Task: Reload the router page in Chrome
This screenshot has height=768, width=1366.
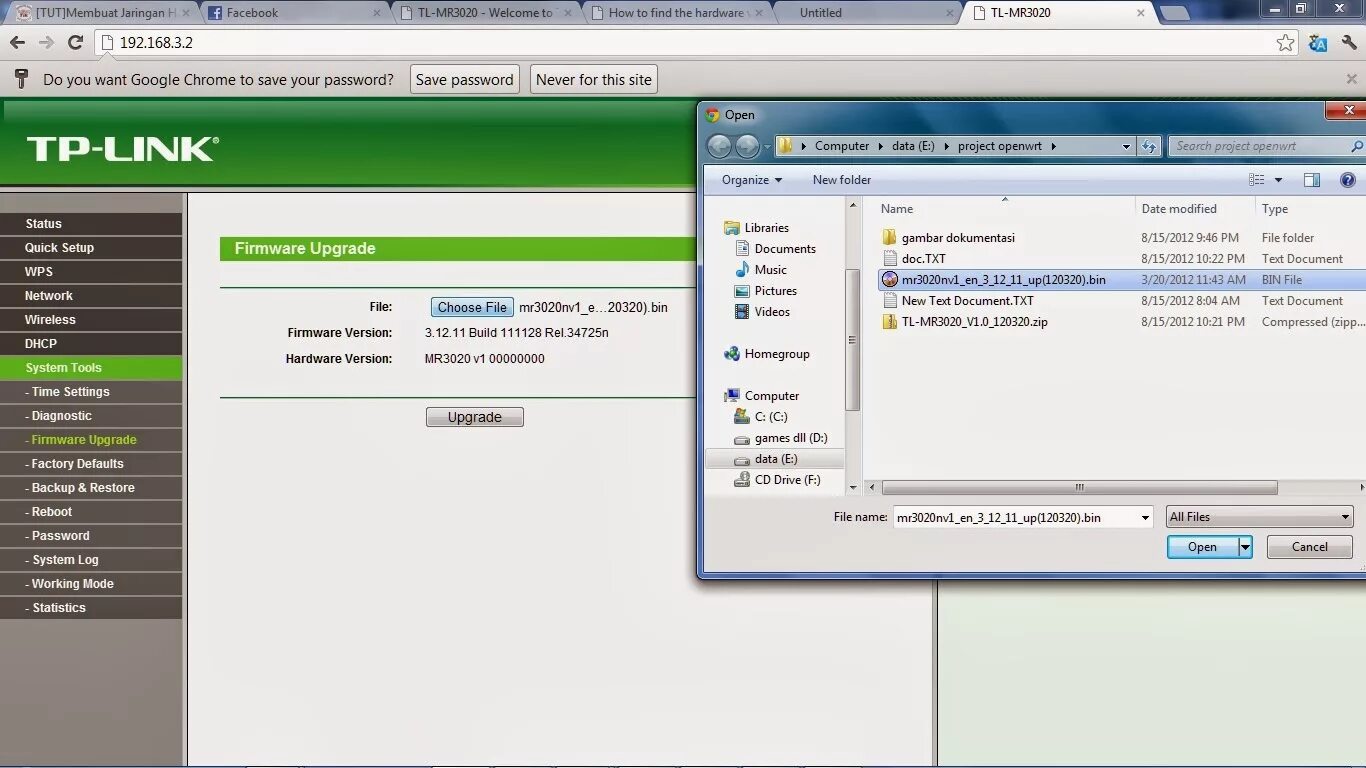Action: (x=75, y=43)
